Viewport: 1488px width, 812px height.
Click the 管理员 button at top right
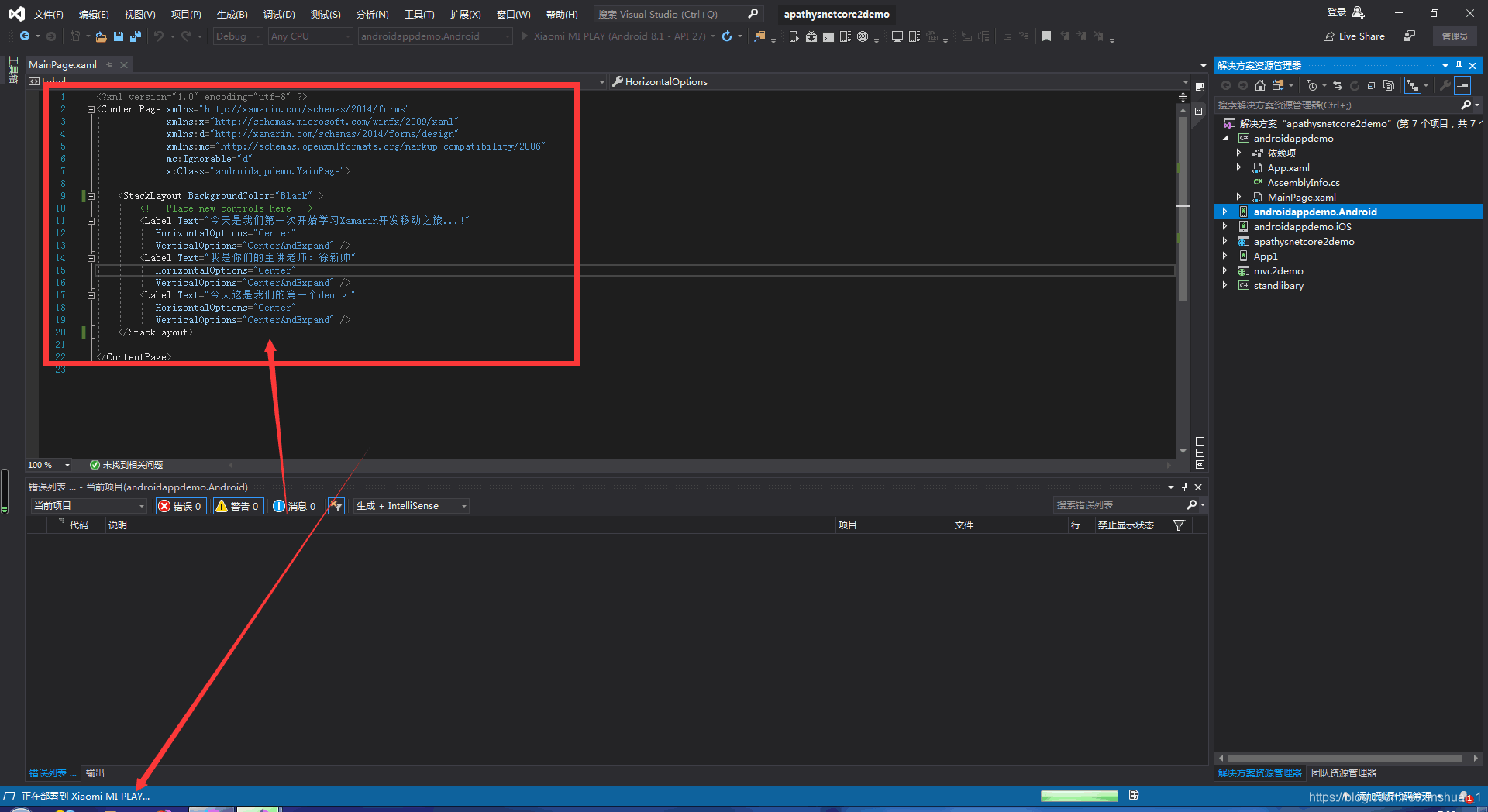click(1455, 36)
